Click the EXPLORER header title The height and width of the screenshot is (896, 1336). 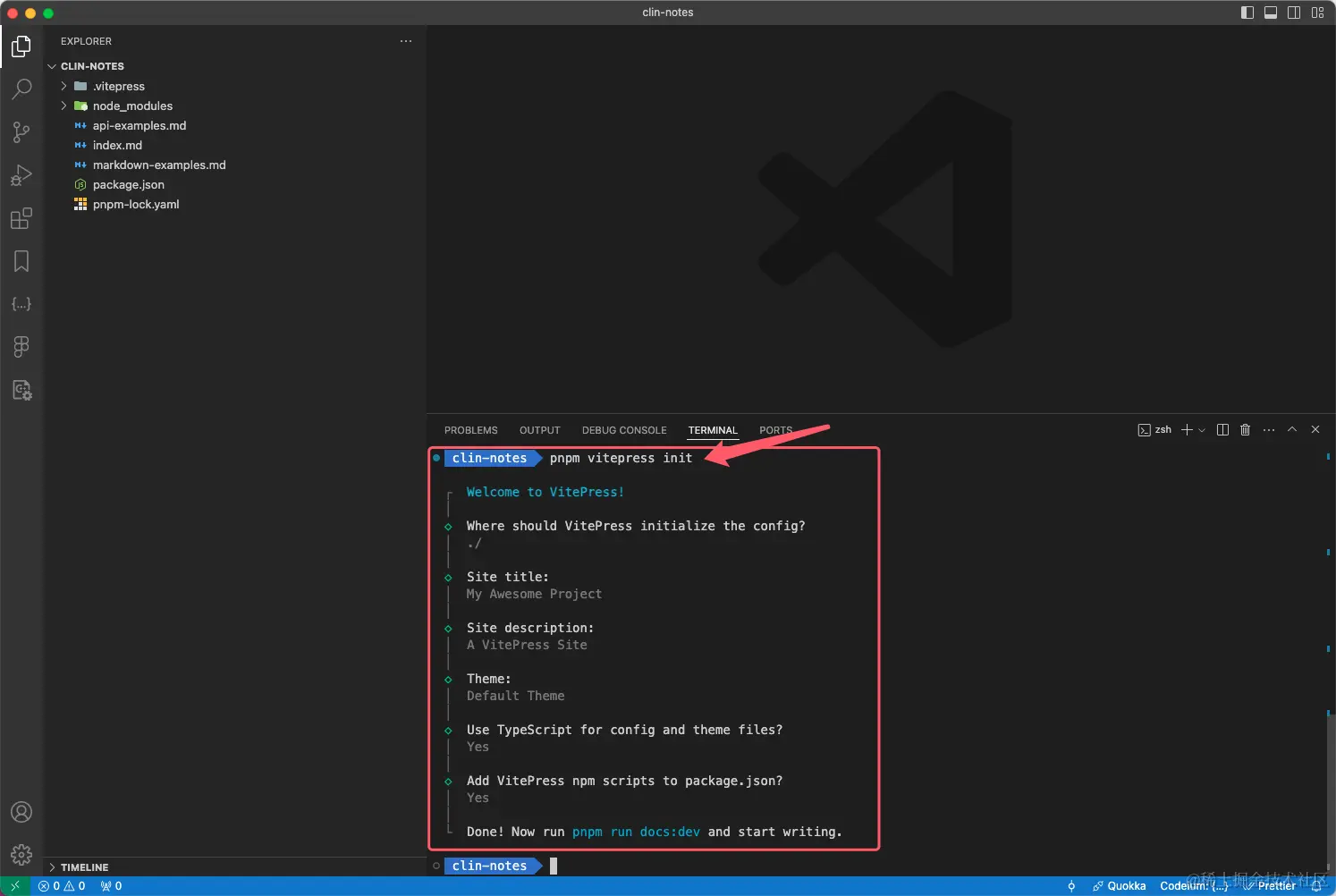coord(86,41)
